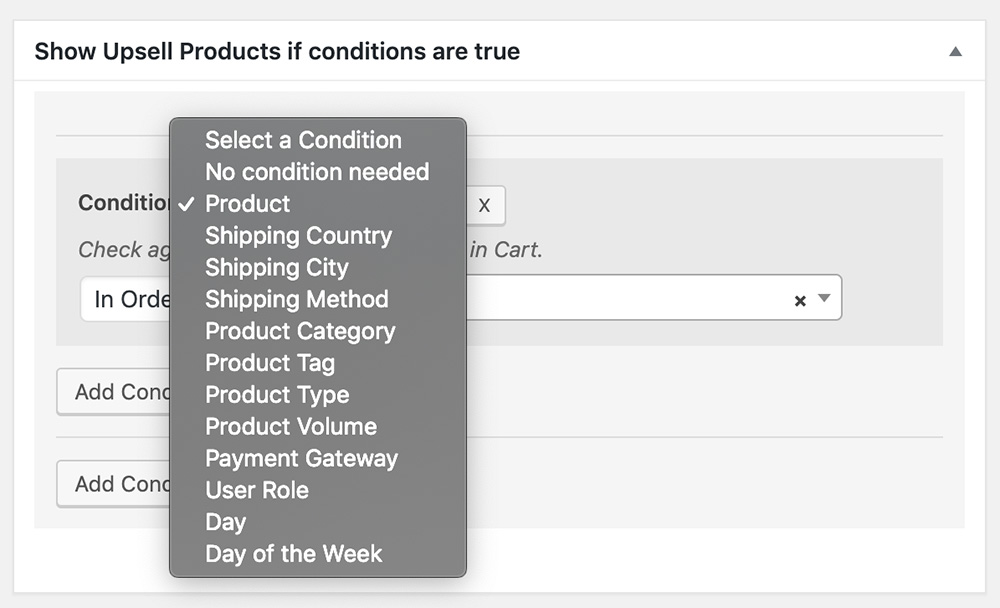This screenshot has height=608, width=1000.
Task: Select "No condition needed" option
Action: (316, 172)
